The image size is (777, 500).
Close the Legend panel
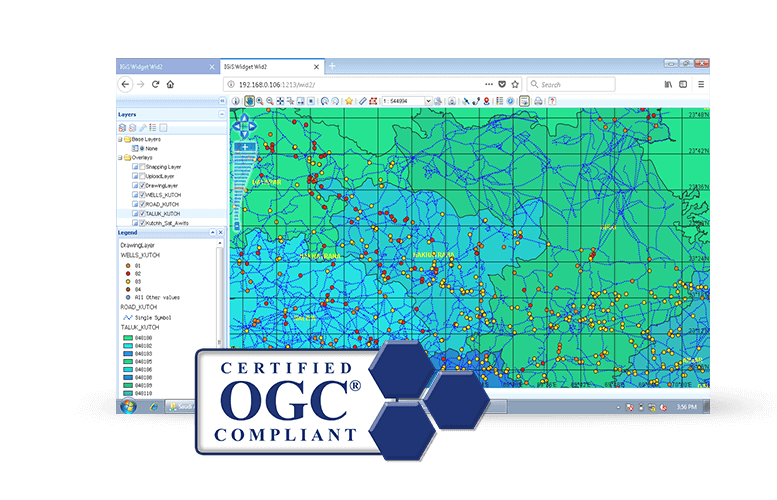221,232
